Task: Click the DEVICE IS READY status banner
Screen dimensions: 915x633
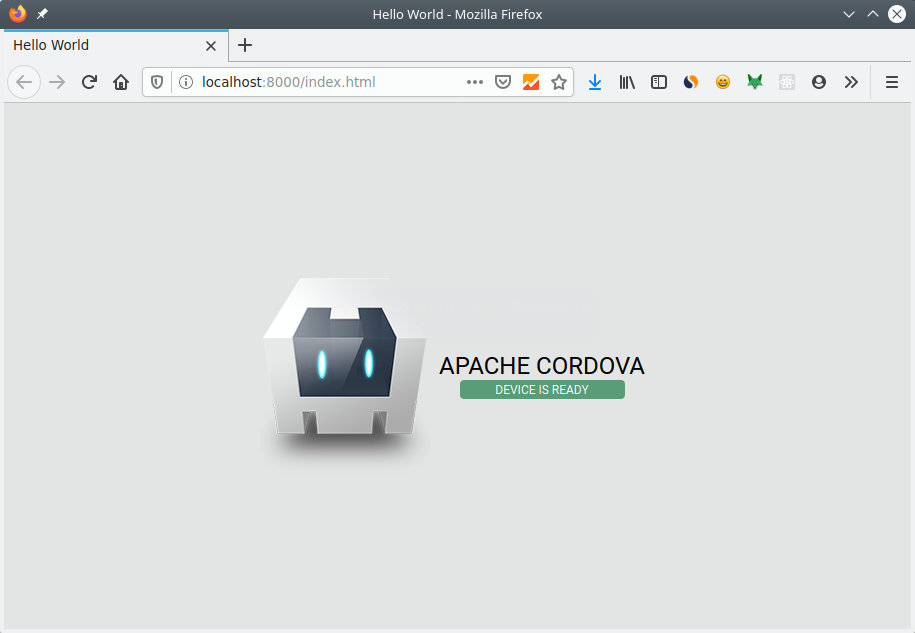Action: pos(542,389)
